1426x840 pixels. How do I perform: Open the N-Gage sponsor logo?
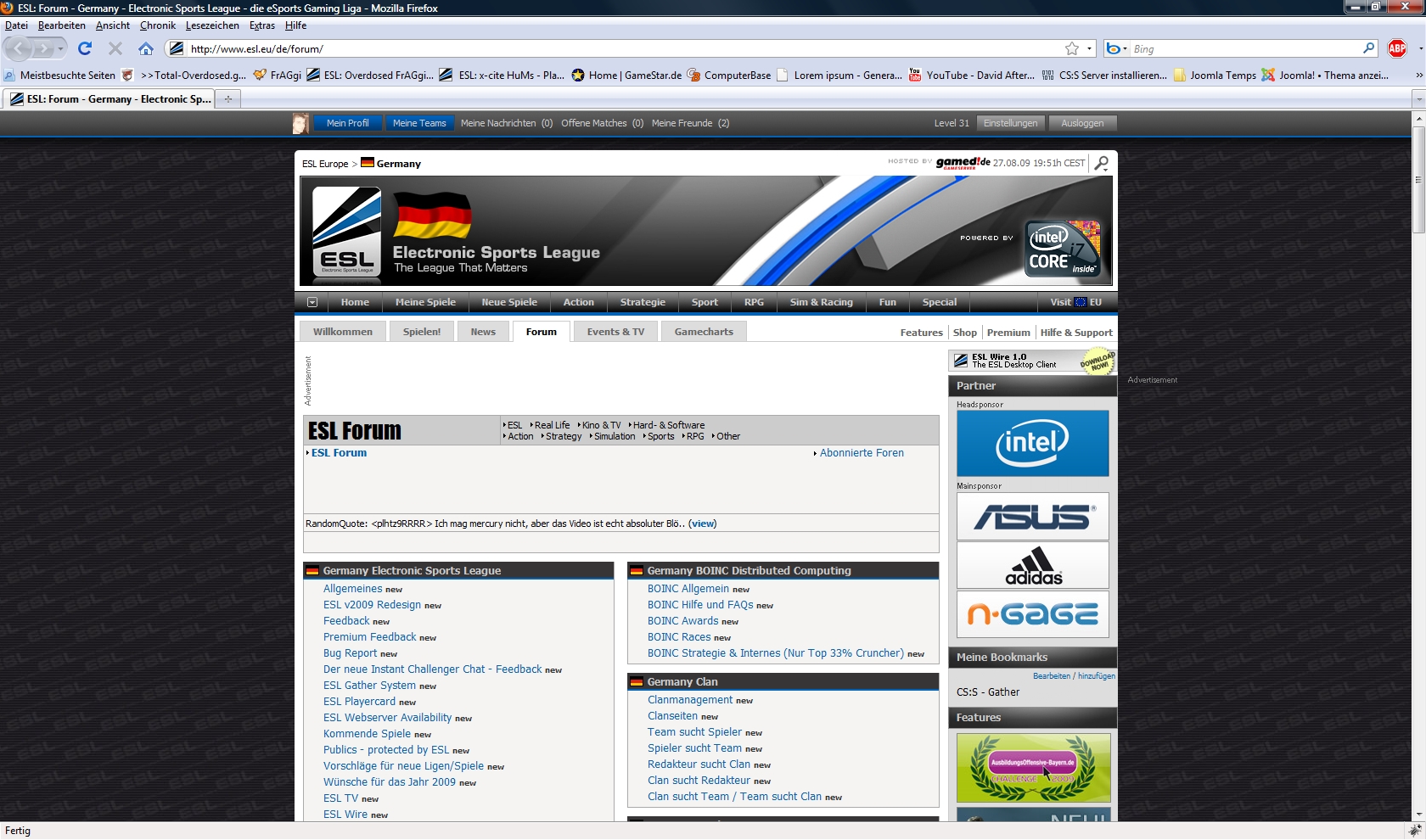pos(1032,613)
